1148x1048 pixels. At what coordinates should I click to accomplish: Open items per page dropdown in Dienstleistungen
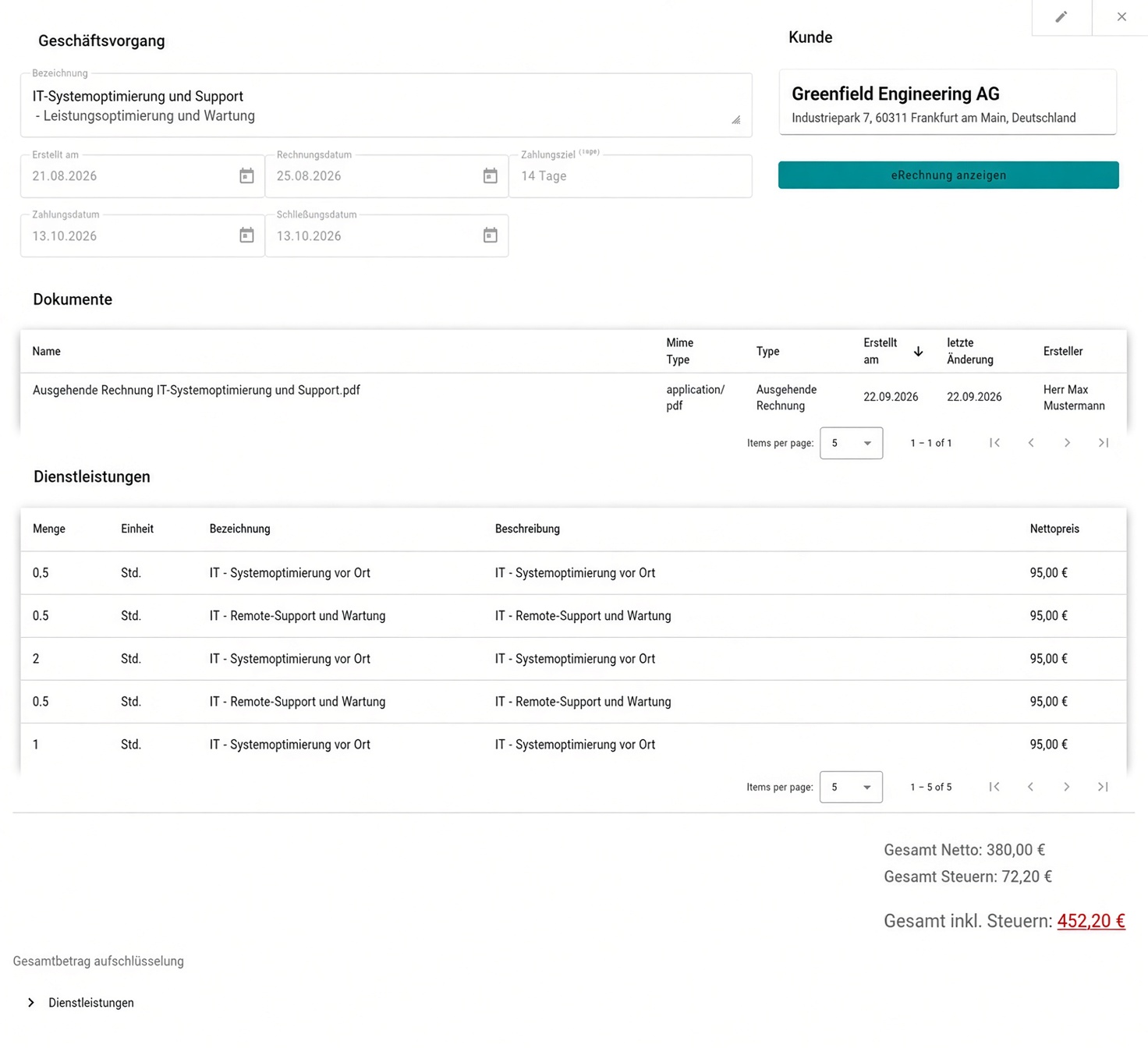(x=852, y=787)
